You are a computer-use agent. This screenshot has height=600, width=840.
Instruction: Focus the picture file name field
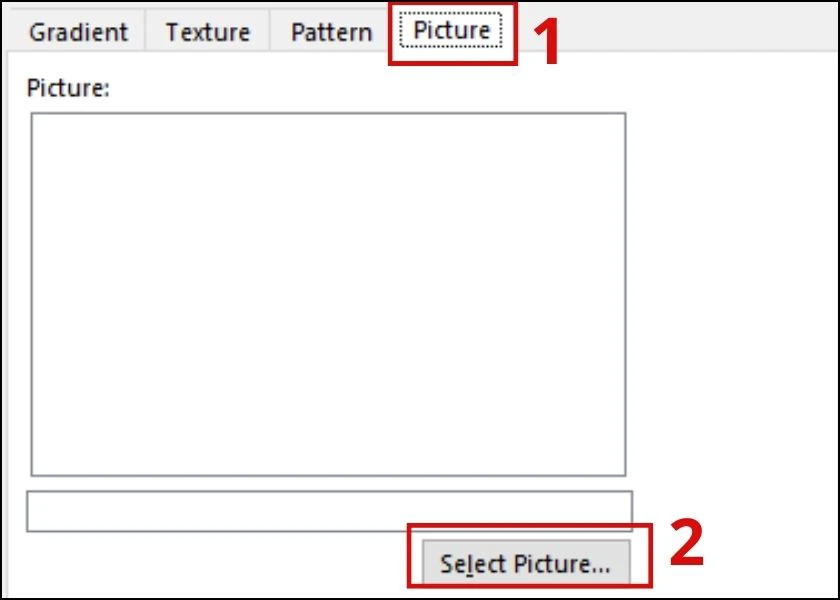[329, 511]
